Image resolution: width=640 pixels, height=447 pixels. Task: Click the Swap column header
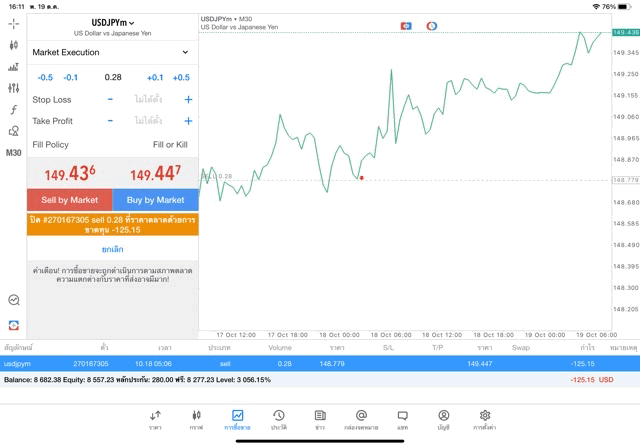(x=521, y=348)
